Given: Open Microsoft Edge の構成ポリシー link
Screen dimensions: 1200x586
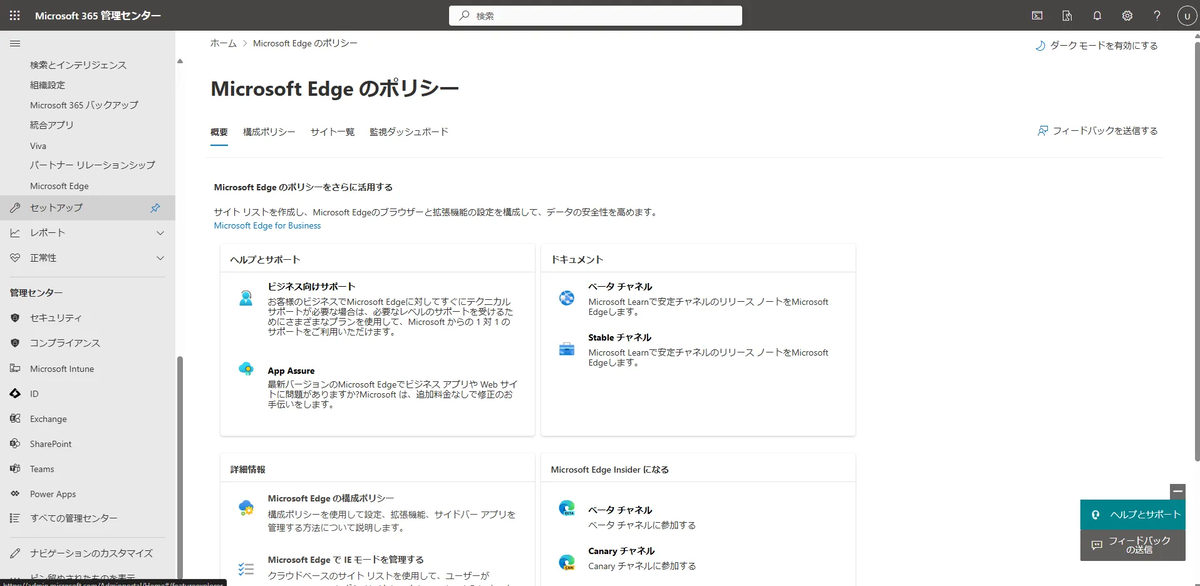Looking at the screenshot, I should [x=331, y=498].
